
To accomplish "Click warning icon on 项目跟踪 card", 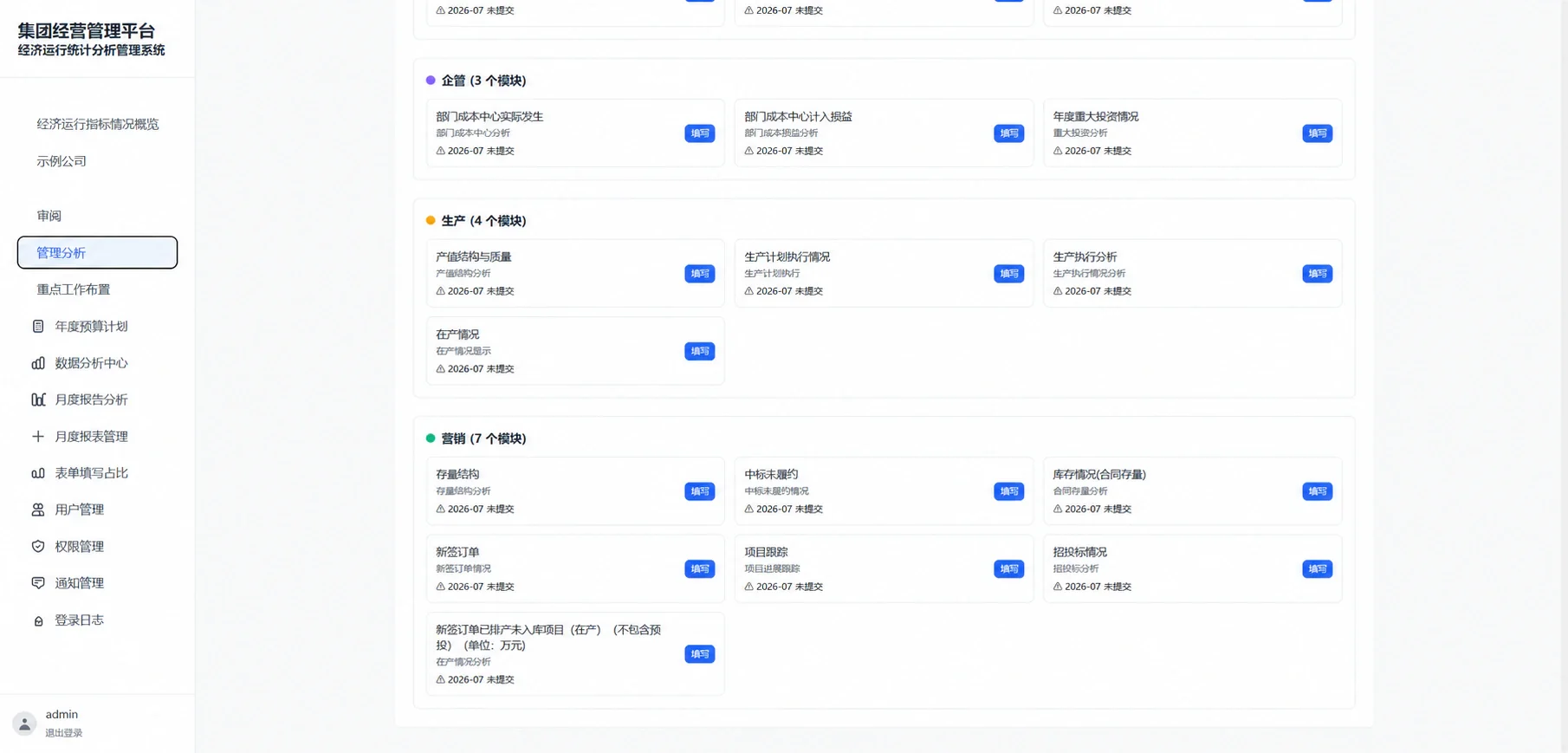I will tap(749, 587).
